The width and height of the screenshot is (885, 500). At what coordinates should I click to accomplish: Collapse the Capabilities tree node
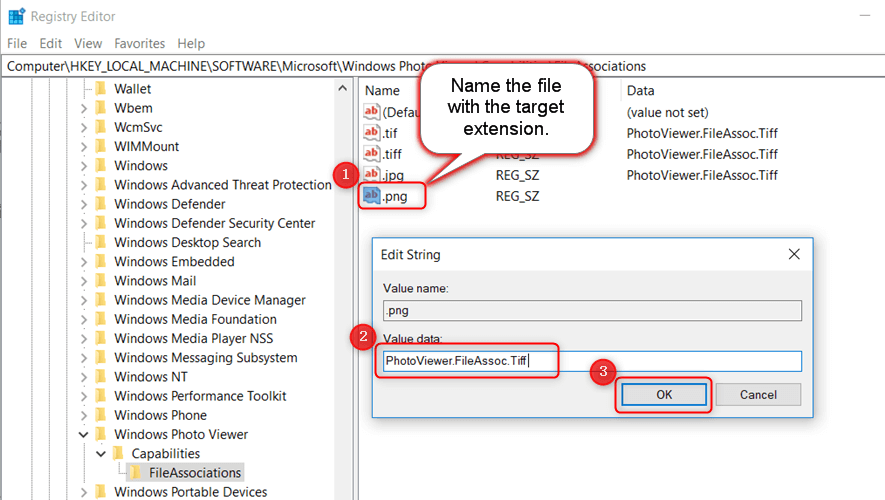coord(100,454)
